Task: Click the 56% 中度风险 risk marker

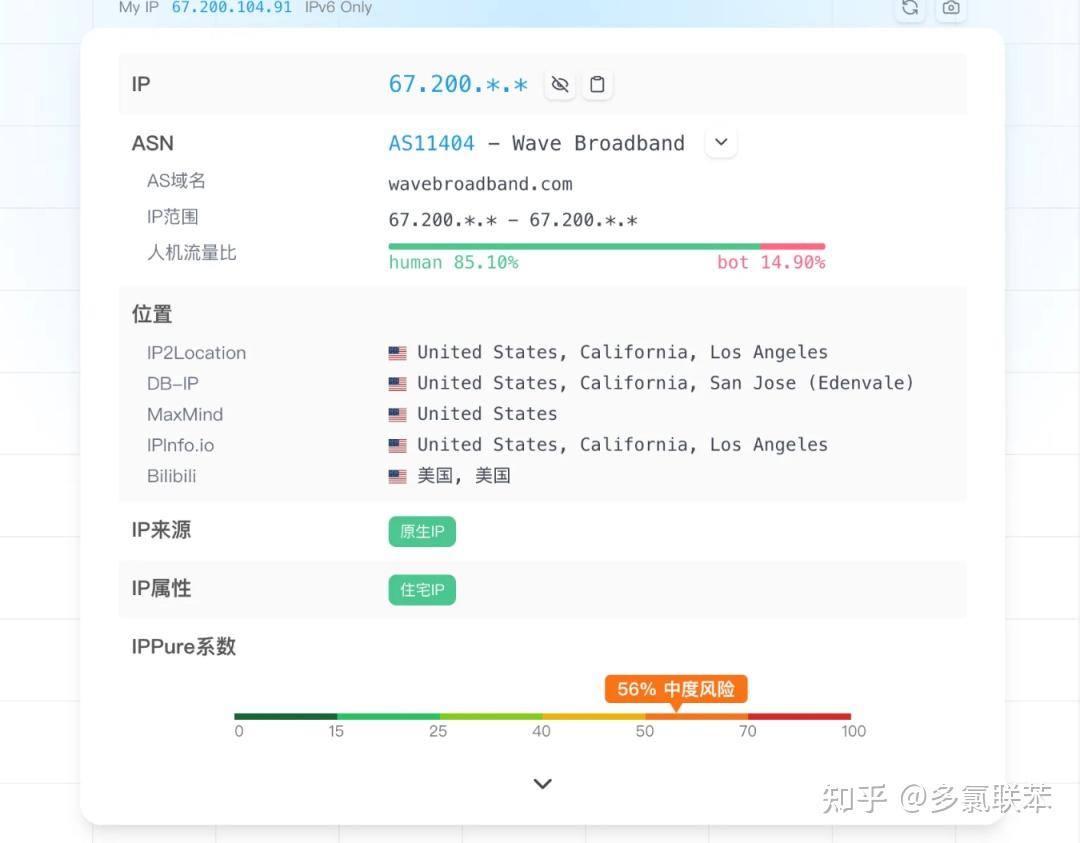Action: coord(676,689)
